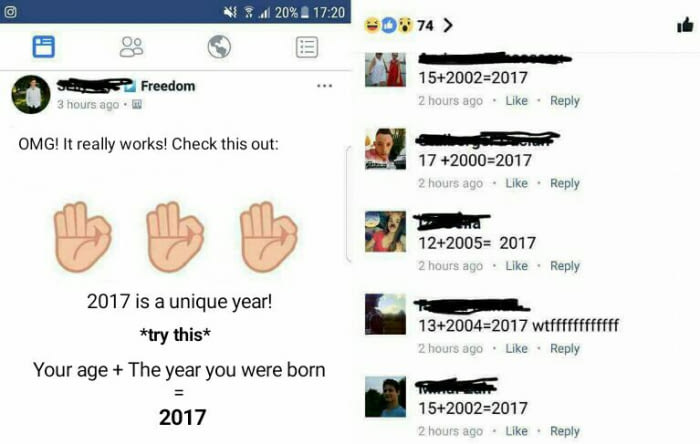
Task: Click the laughing reaction emoji
Action: pyautogui.click(x=372, y=25)
